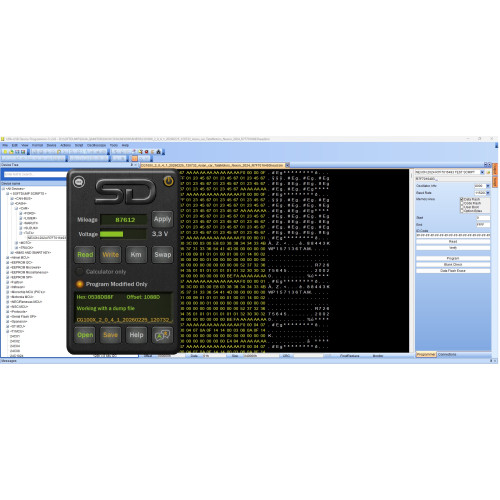
Task: Click the save disk toolbar icon
Action: [17, 152]
